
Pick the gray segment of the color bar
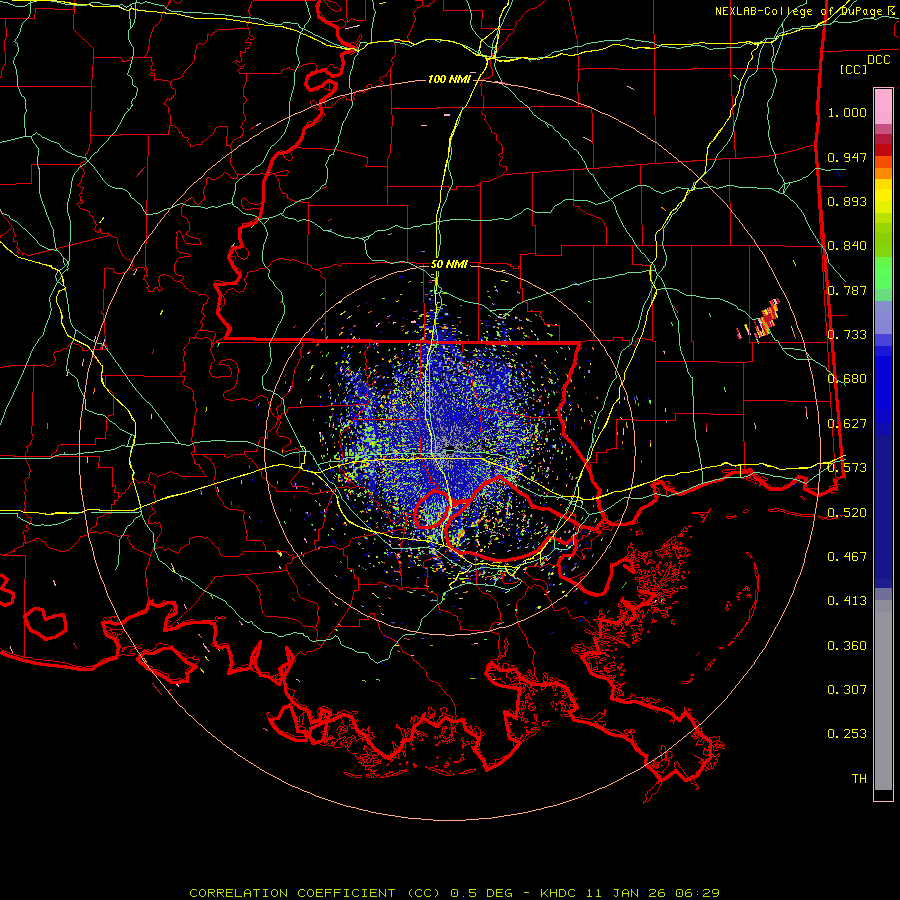(x=883, y=695)
